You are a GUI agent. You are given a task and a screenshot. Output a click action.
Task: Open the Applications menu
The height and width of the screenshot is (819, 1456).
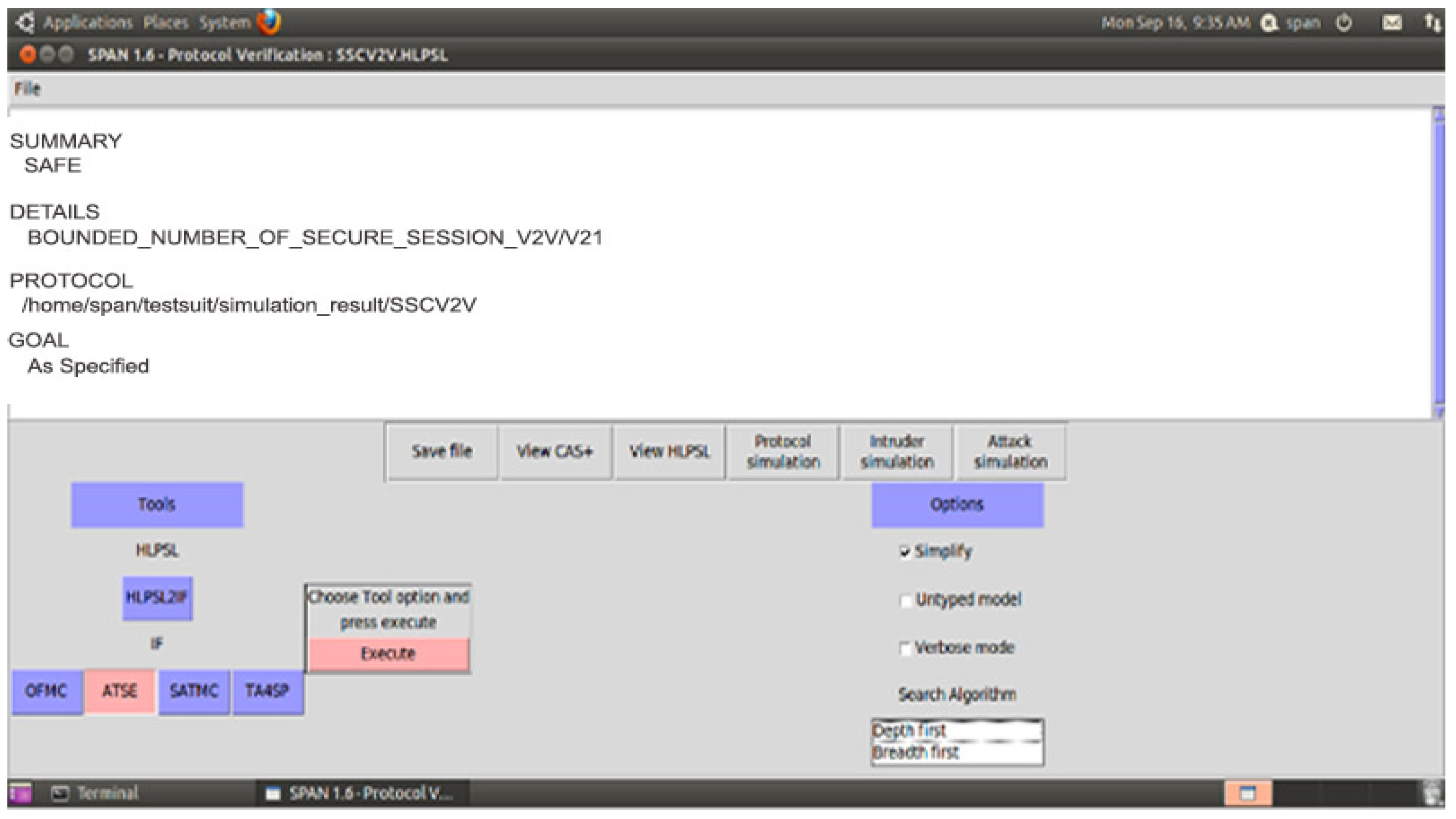(87, 23)
